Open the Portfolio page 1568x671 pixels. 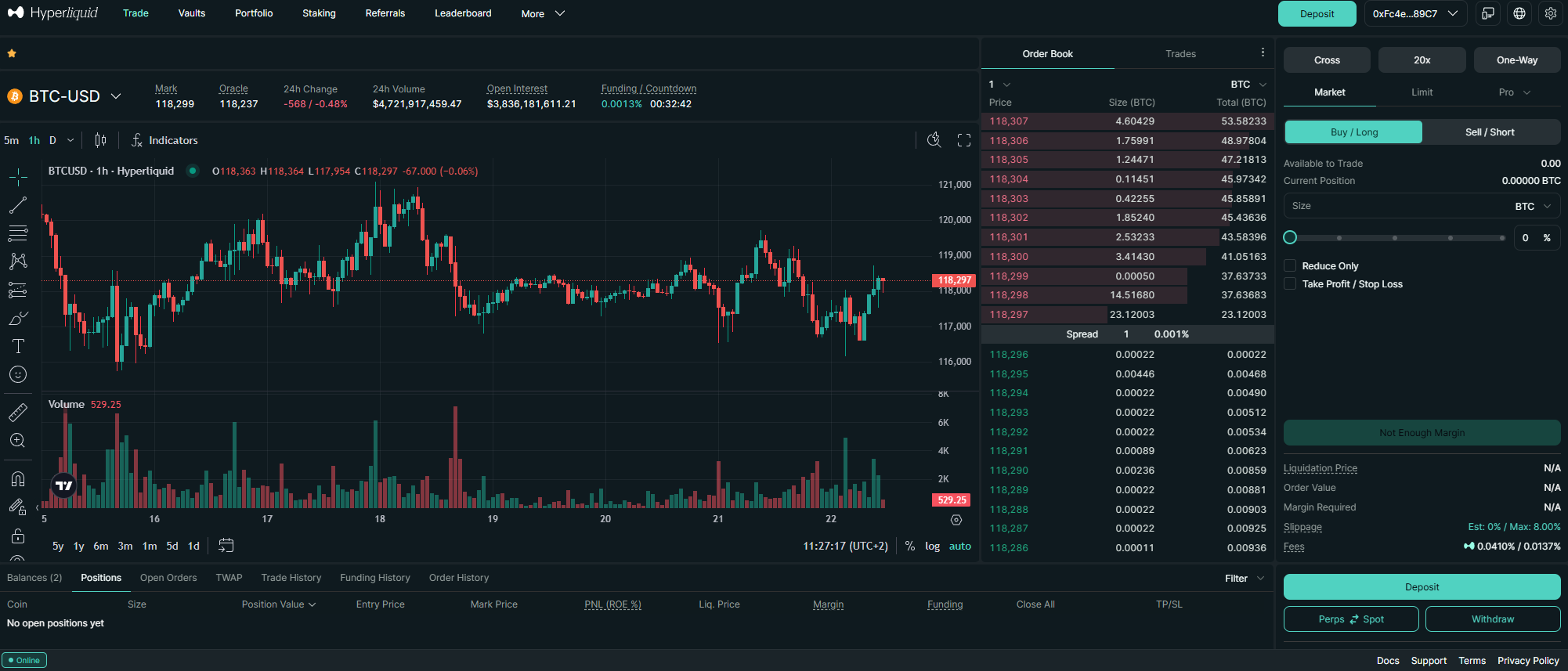254,13
